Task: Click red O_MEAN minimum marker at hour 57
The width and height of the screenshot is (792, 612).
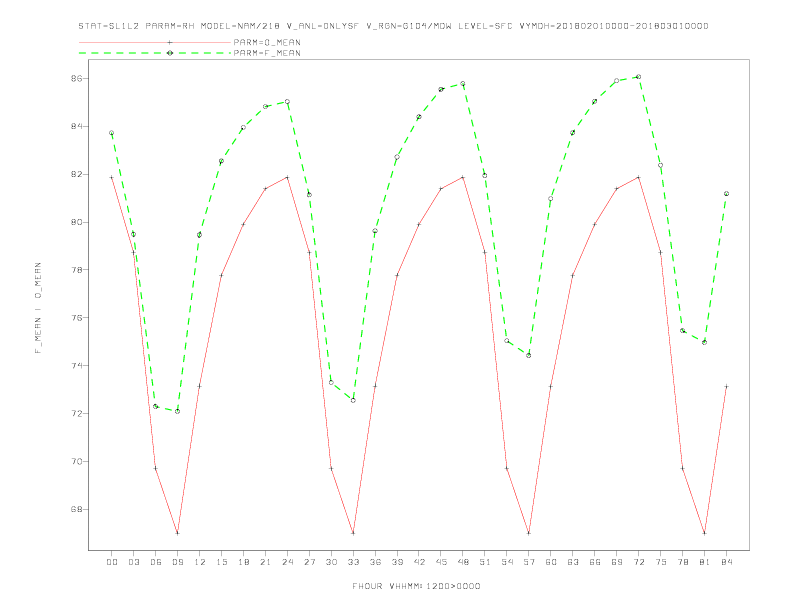Action: coord(529,533)
